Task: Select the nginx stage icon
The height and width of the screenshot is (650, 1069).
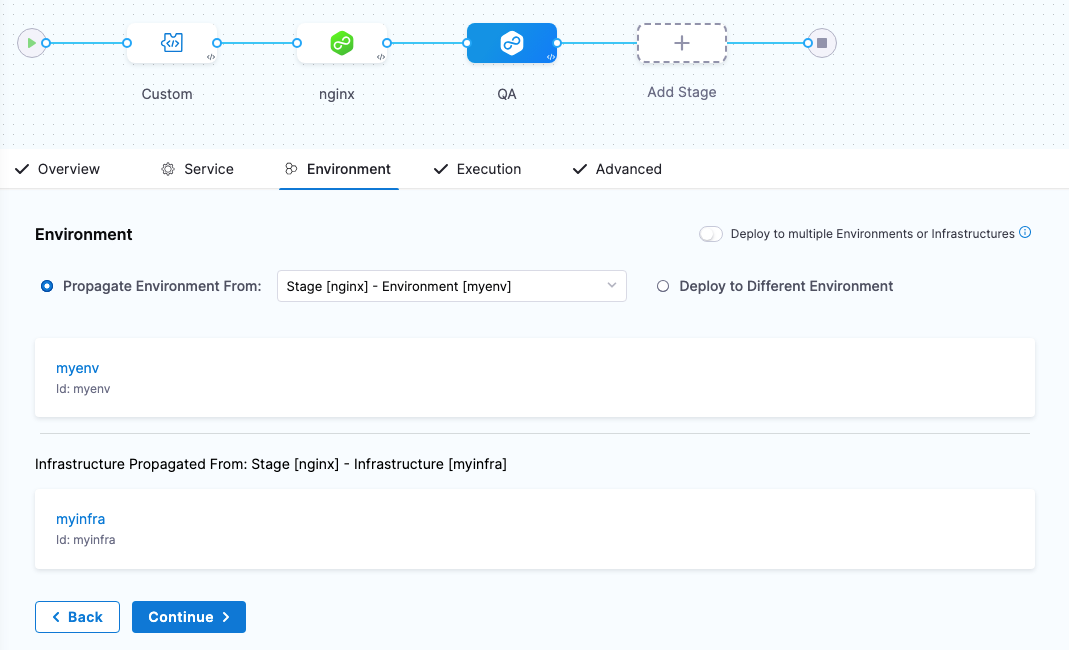Action: point(342,43)
